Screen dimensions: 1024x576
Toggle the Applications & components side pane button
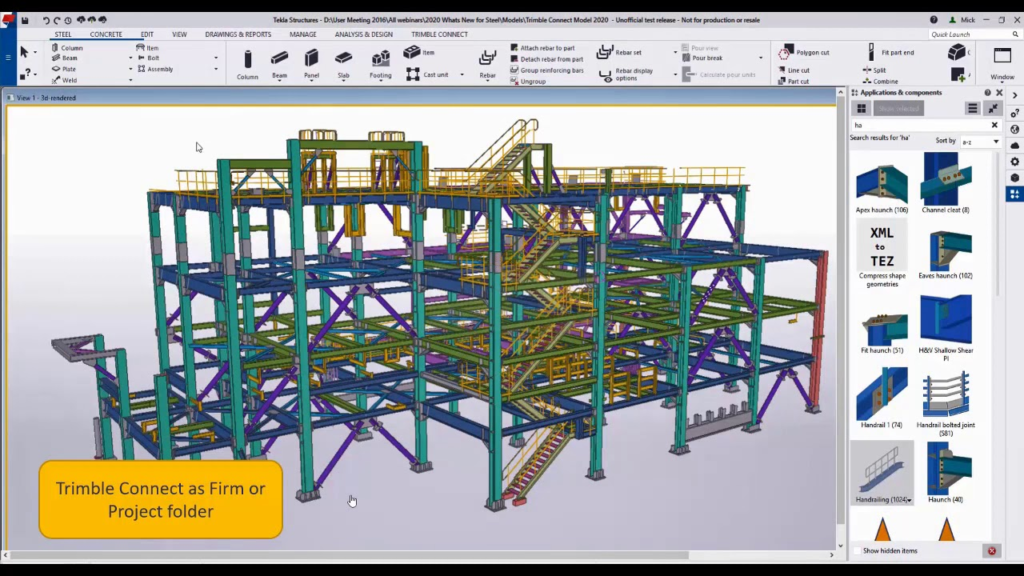click(x=1015, y=194)
